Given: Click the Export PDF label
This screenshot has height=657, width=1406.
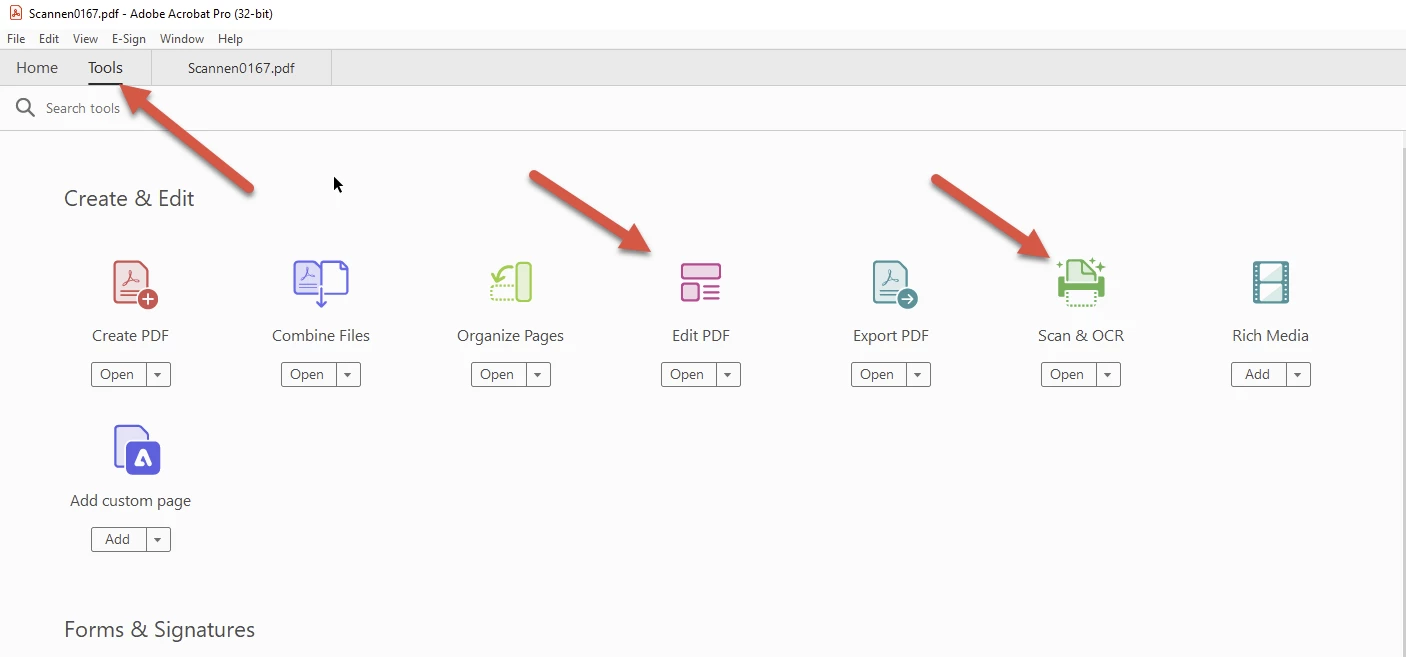Looking at the screenshot, I should click(891, 336).
